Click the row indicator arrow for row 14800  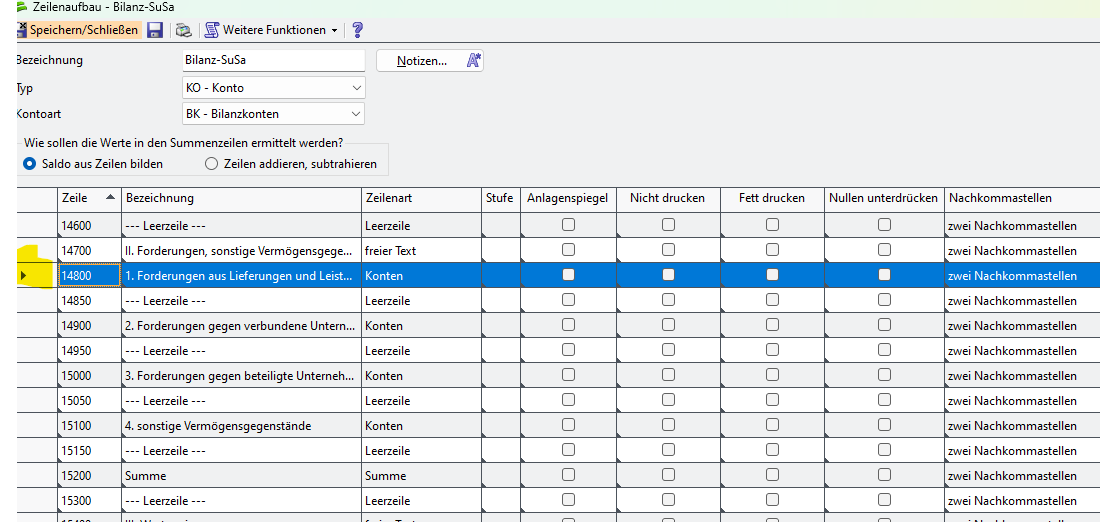point(24,275)
